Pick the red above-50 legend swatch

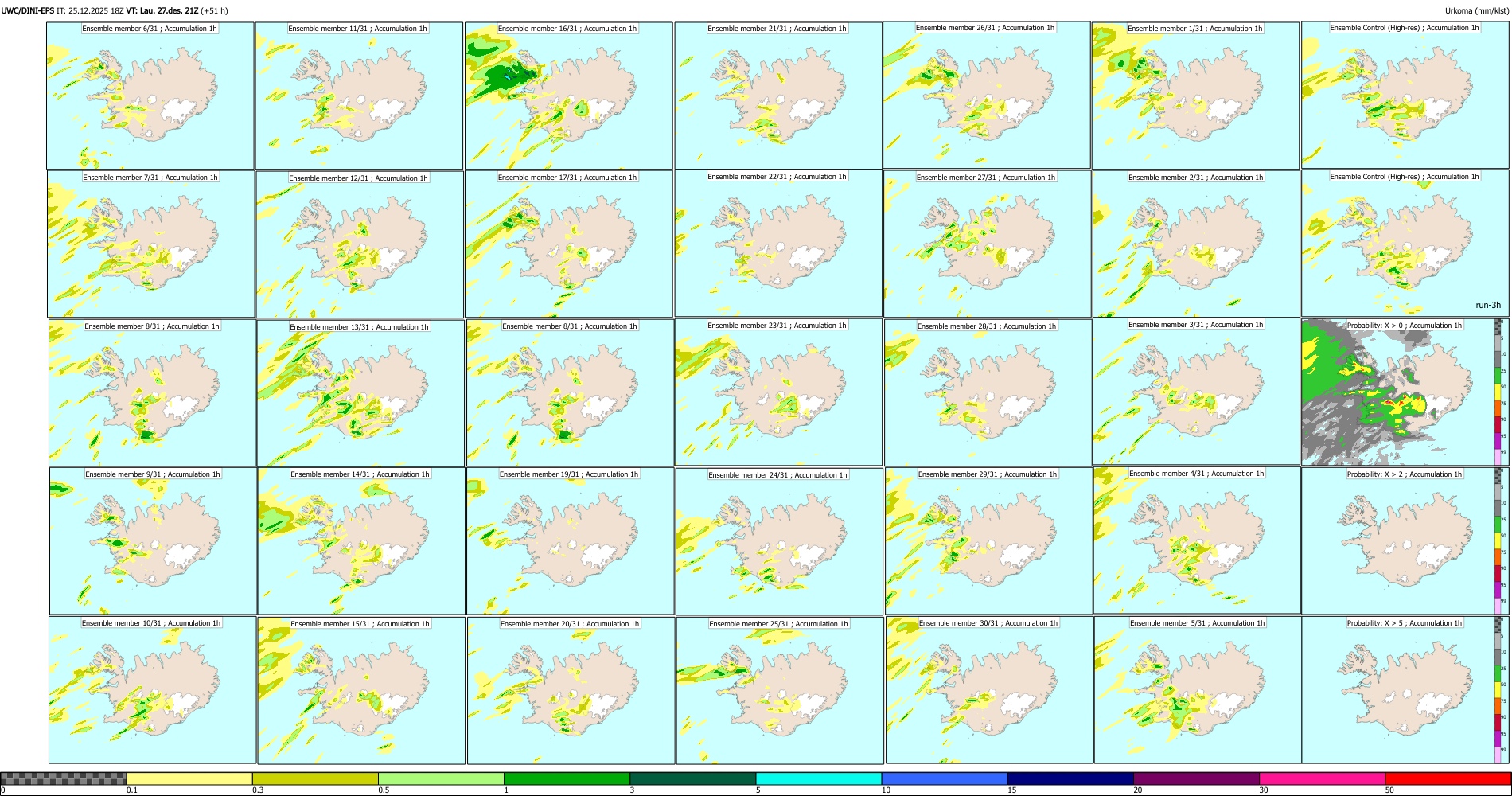point(1448,778)
